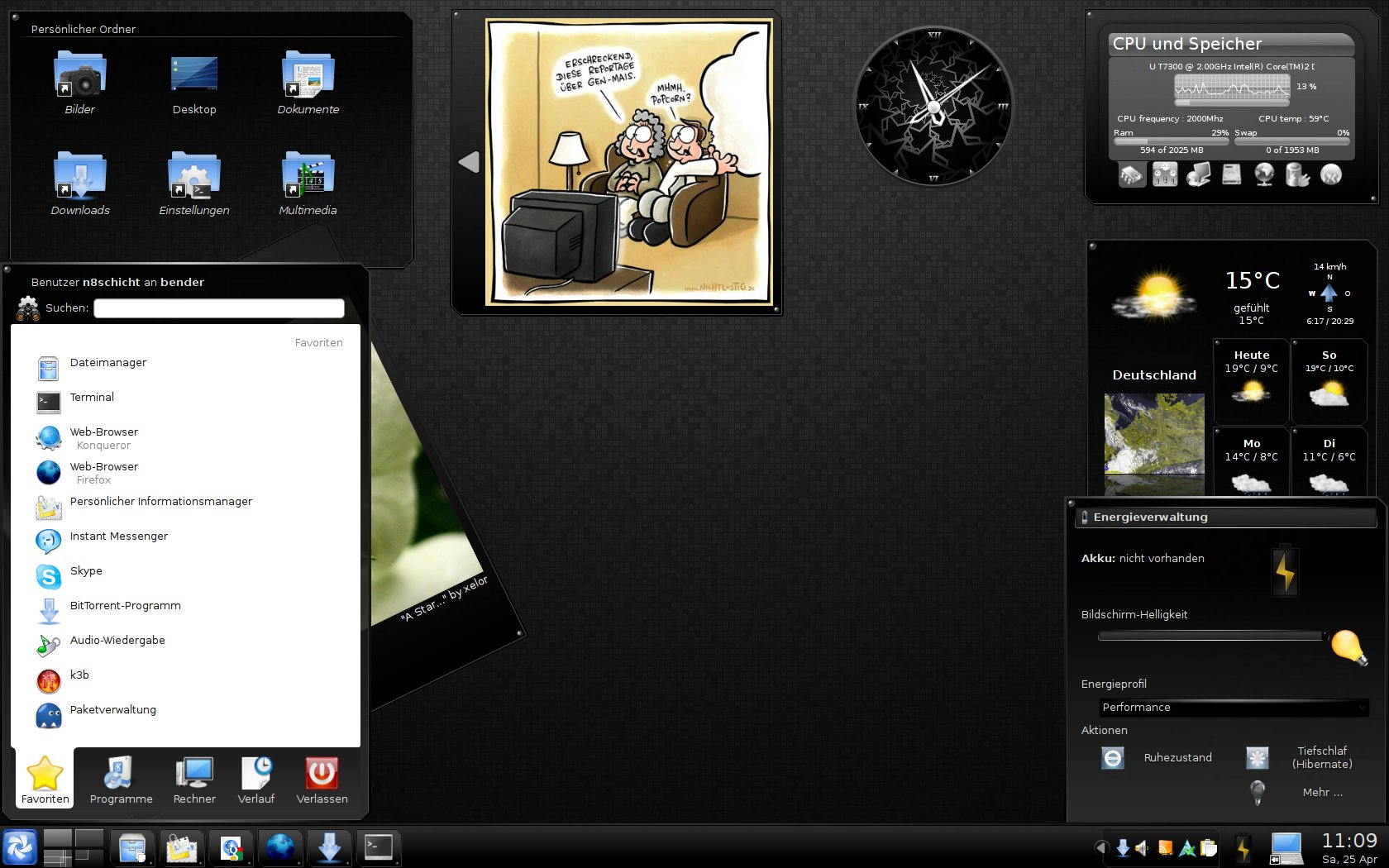
Task: Open Google search tool from taskbar
Action: pos(231,848)
